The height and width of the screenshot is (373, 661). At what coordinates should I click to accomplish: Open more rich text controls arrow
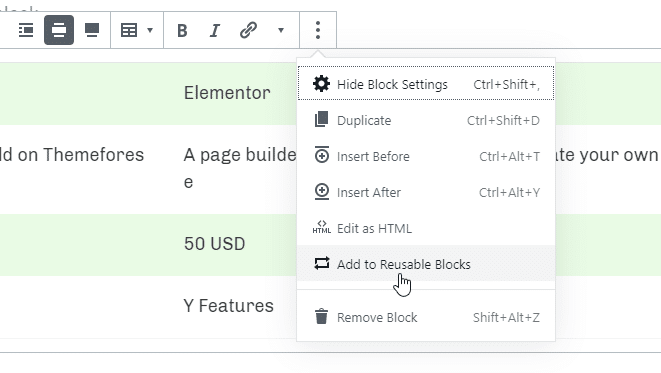(281, 30)
